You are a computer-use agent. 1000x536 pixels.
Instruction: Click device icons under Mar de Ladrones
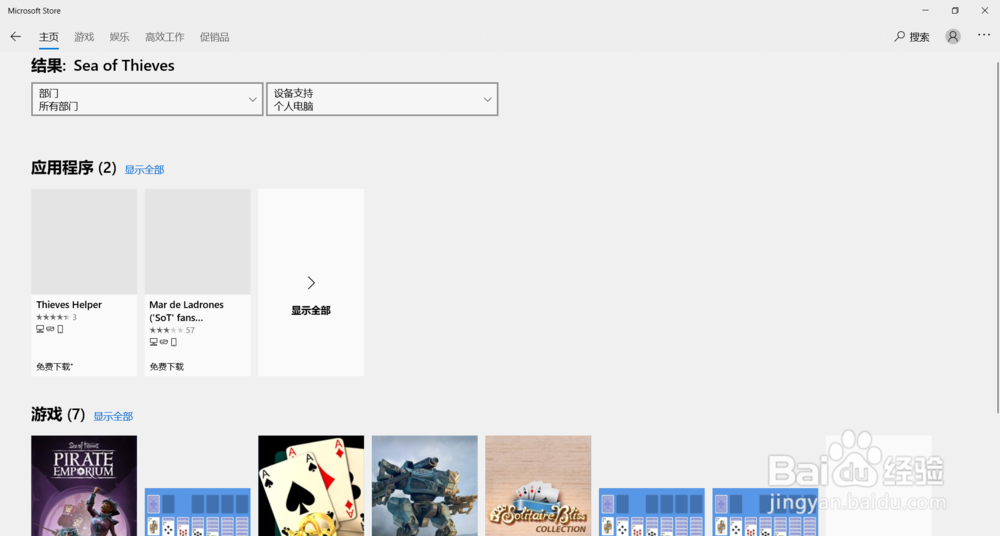pyautogui.click(x=163, y=342)
